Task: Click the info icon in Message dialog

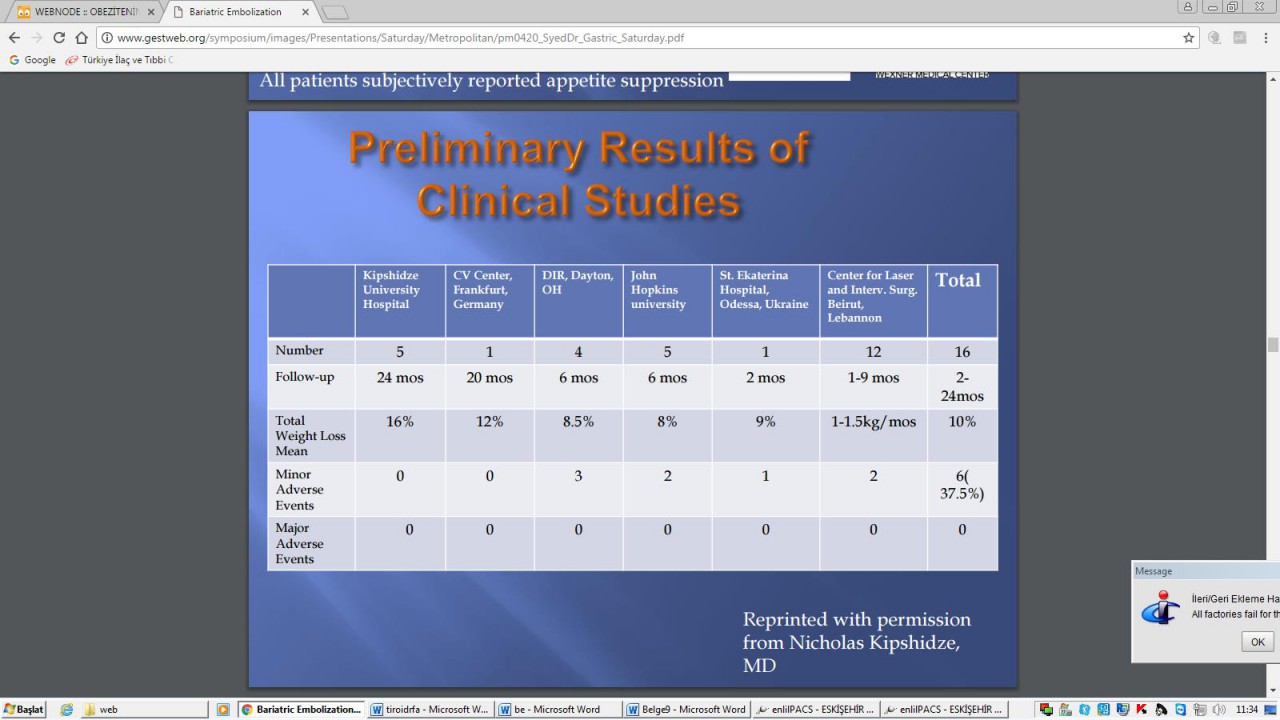Action: click(x=1161, y=607)
